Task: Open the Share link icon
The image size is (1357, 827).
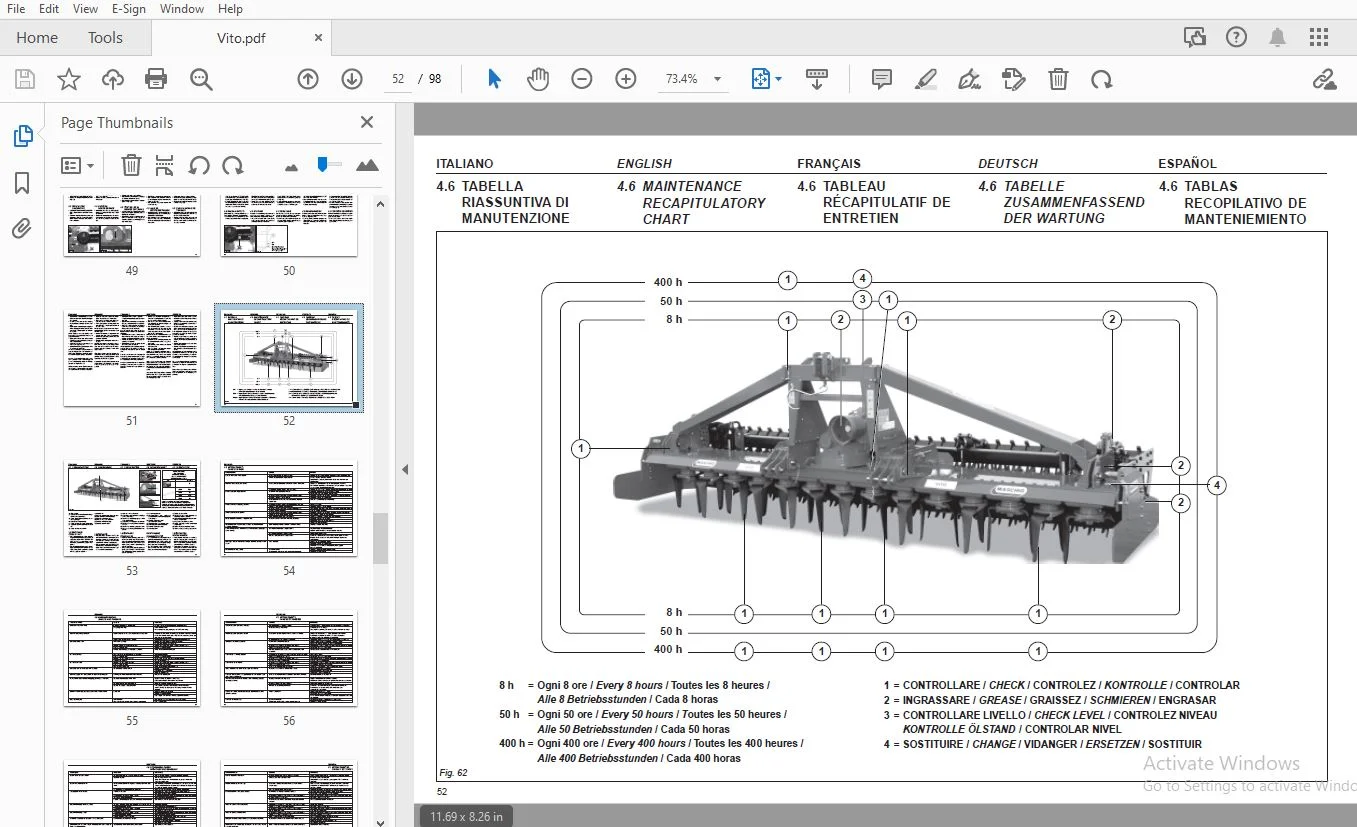Action: point(1324,79)
